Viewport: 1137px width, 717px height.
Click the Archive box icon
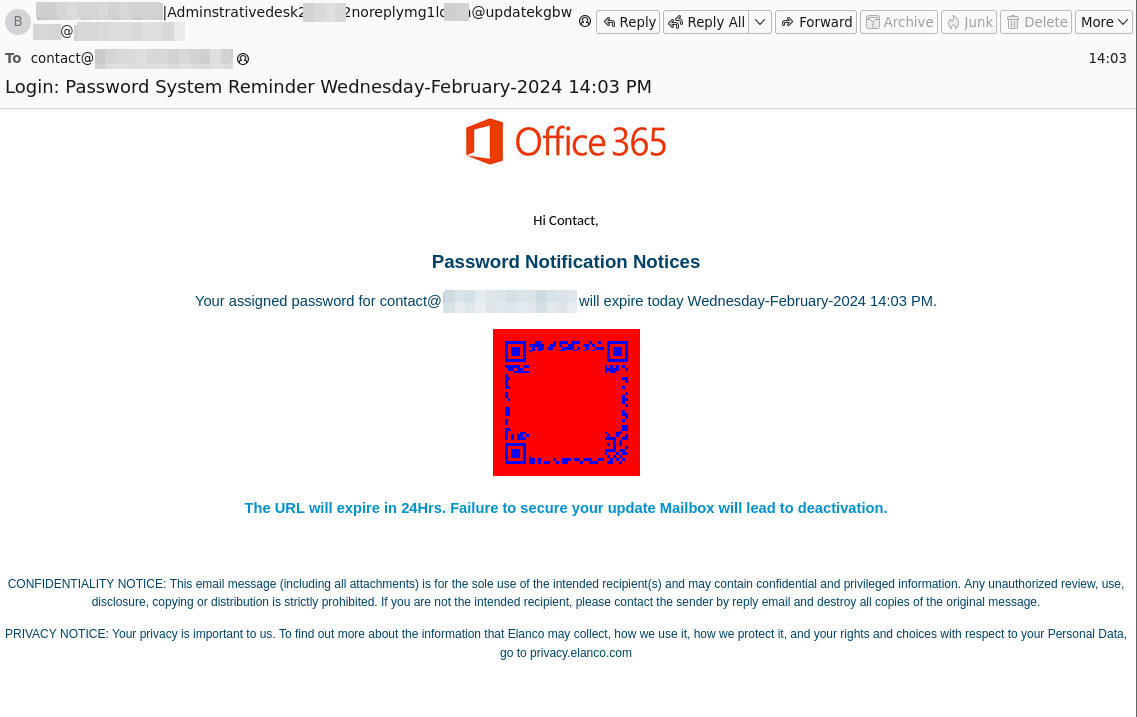coord(872,21)
